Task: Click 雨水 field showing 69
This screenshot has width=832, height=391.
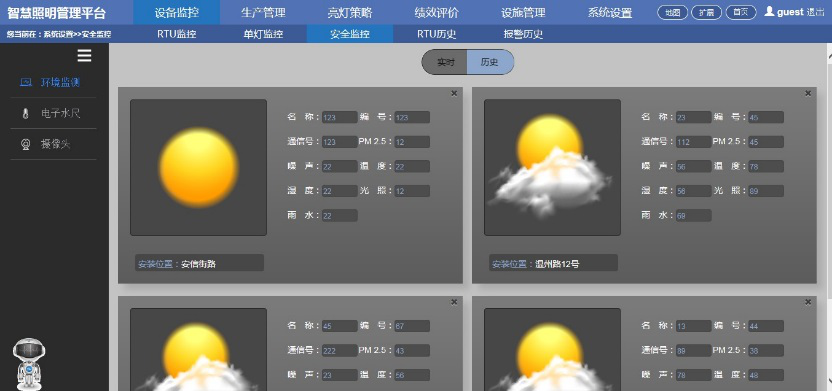Action: tap(694, 215)
